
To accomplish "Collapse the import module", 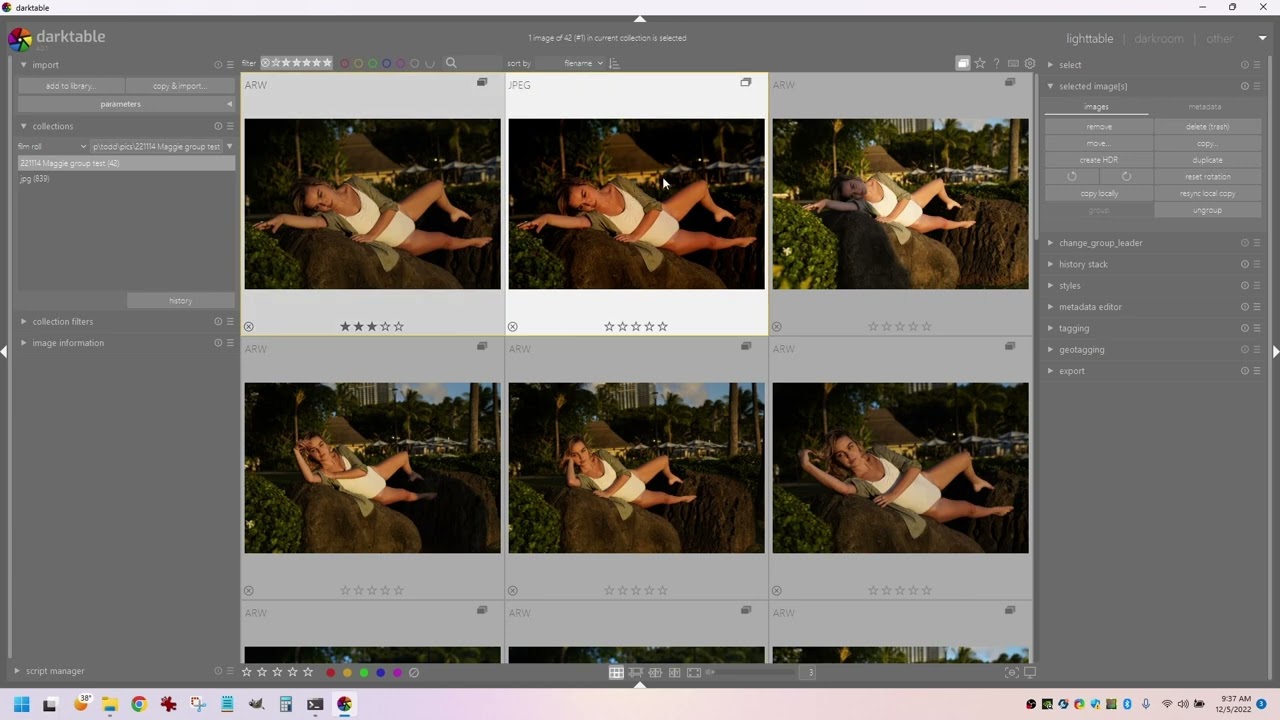I will 24,65.
